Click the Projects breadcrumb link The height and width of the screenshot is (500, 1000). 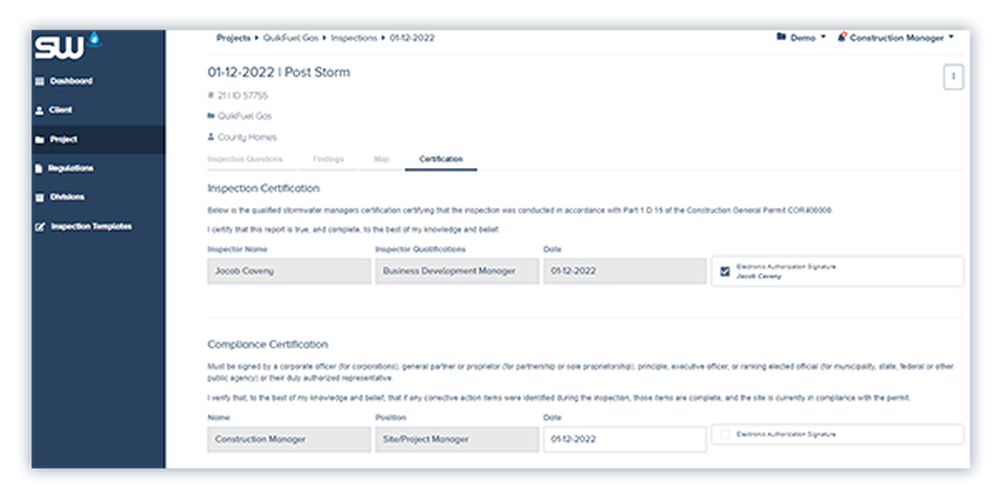tap(233, 37)
